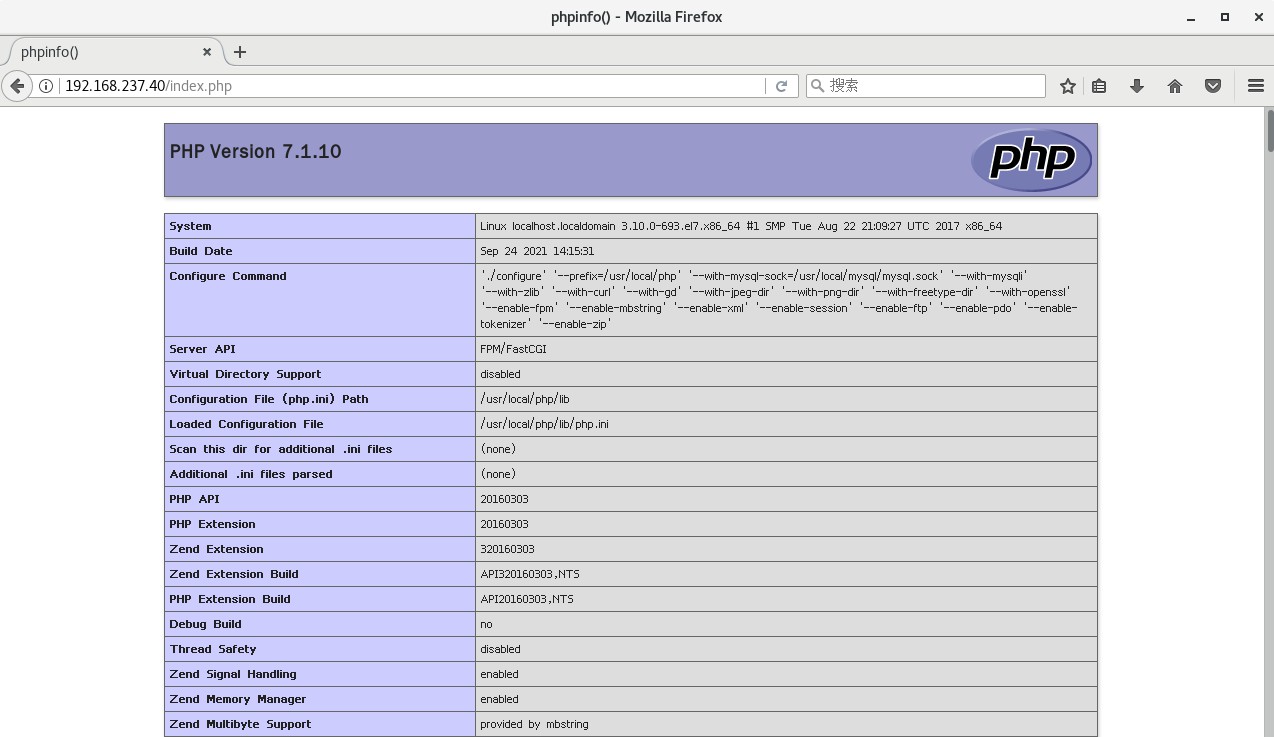Click the 'Zend Extension Build' label
This screenshot has height=737, width=1274.
click(x=234, y=574)
